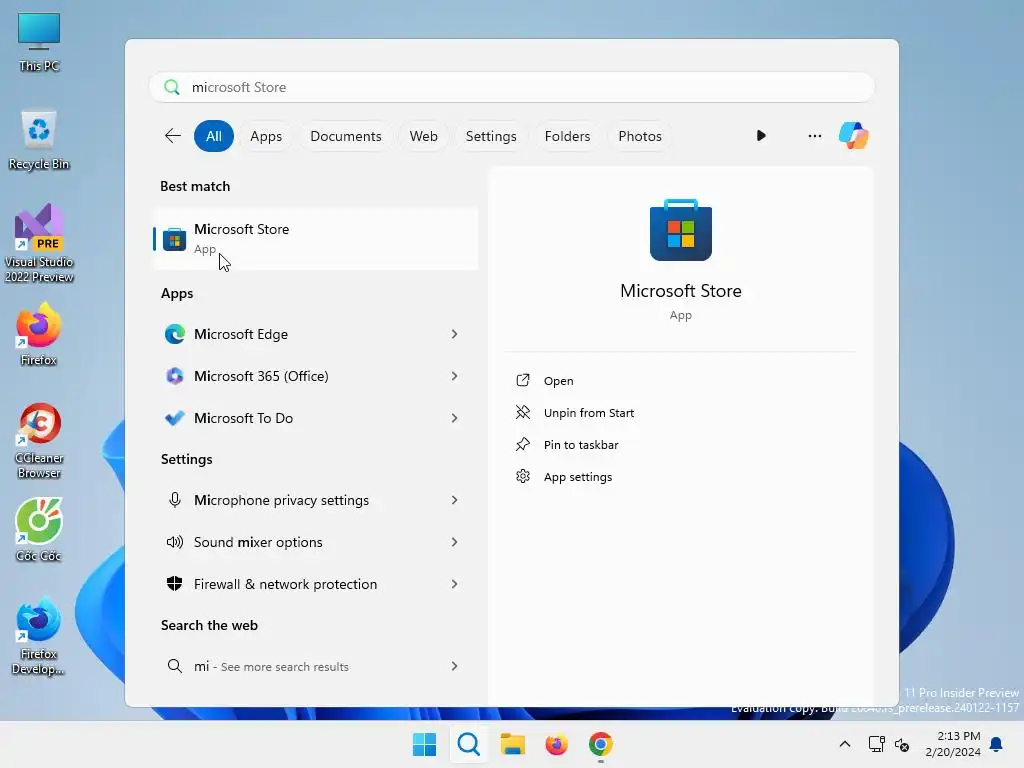This screenshot has height=768, width=1024.
Task: Open Firewall & network protection result
Action: point(315,584)
